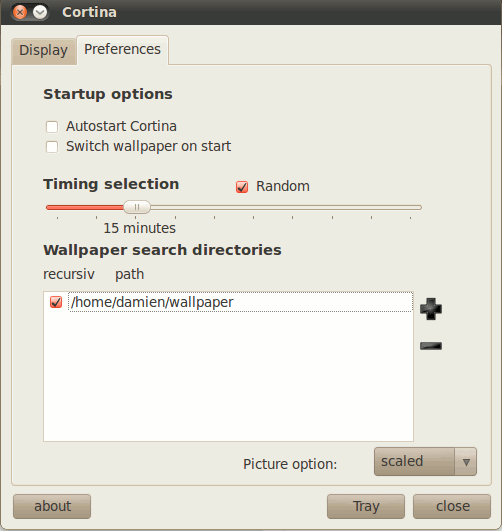Minimize Cortina using the title bar arrow button
The height and width of the screenshot is (531, 502).
[x=40, y=13]
